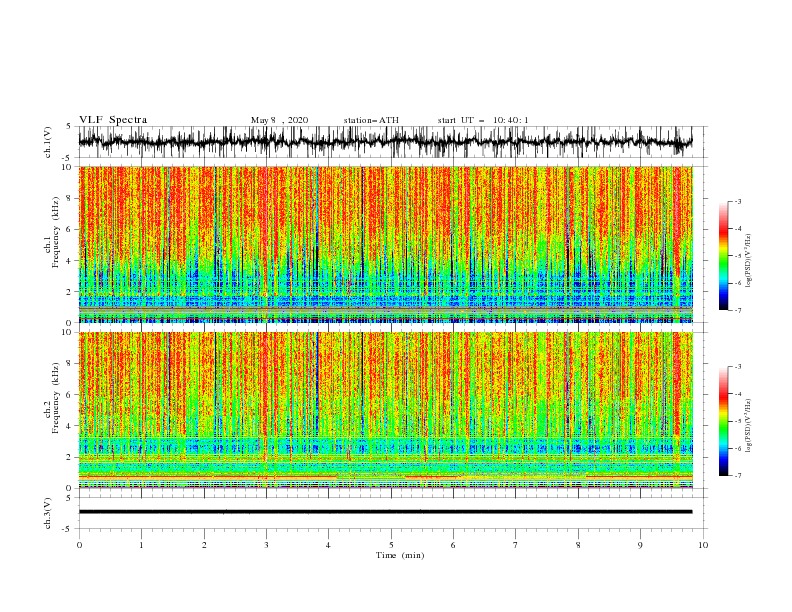This screenshot has height=612, width=792.
Task: Click time axis tick label "7"
Action: (x=516, y=545)
